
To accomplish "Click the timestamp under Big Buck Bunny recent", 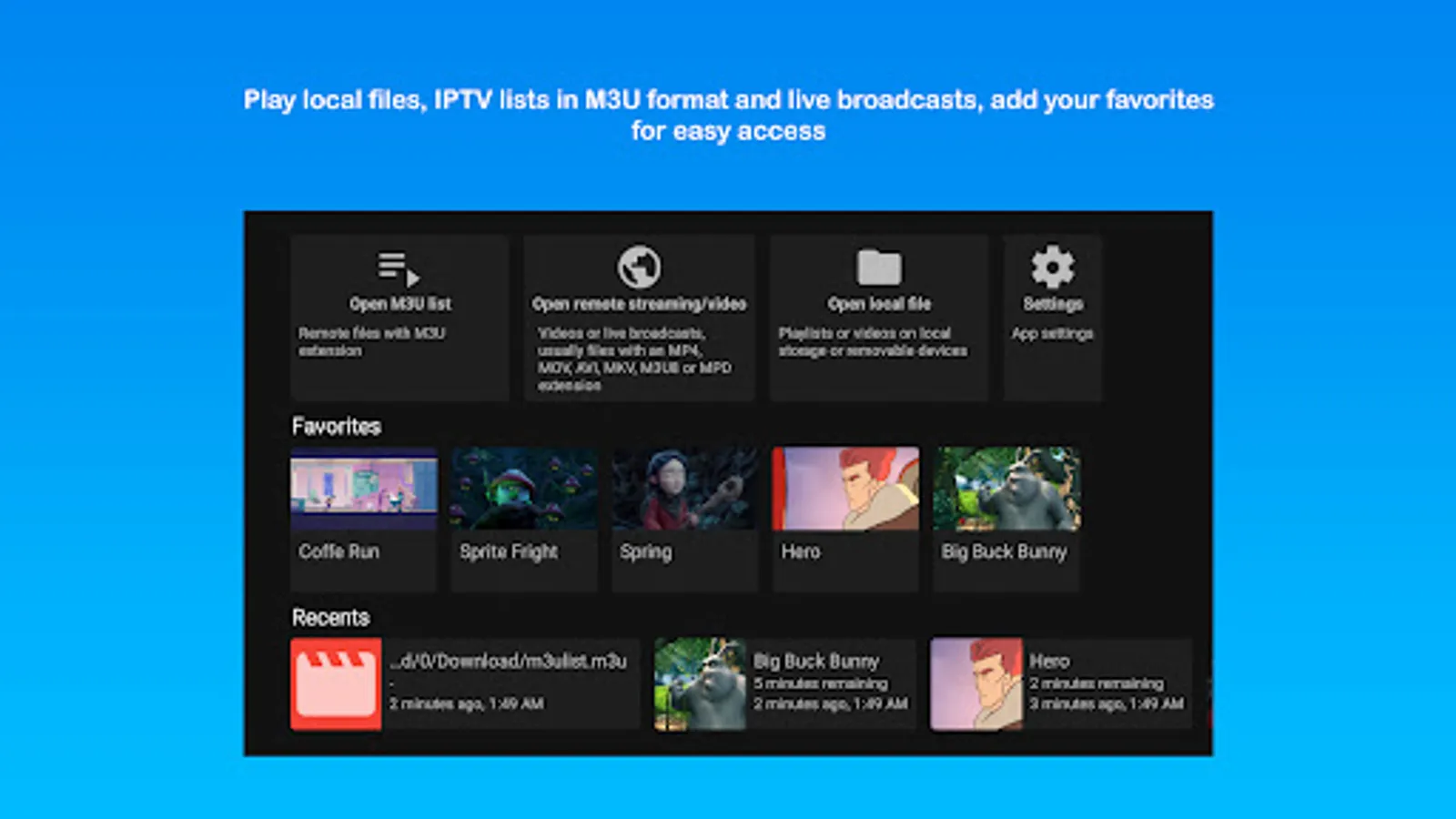I will [x=830, y=703].
